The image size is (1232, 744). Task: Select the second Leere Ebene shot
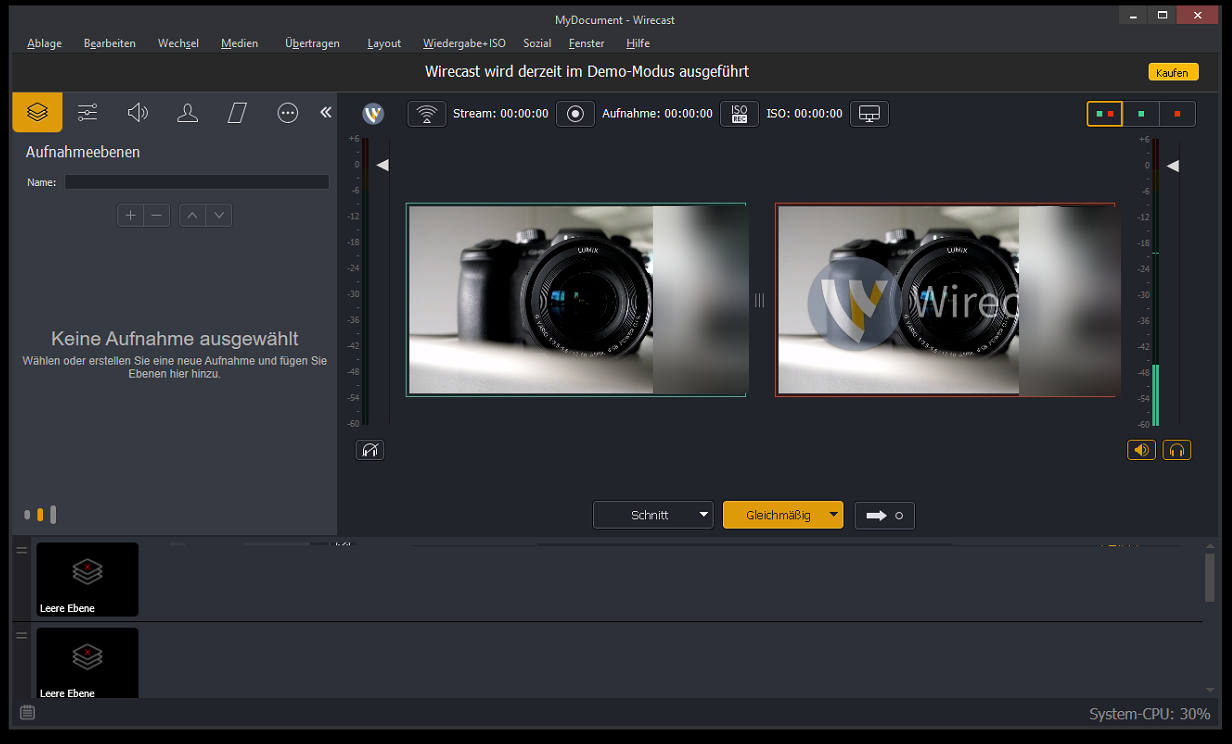click(x=87, y=662)
